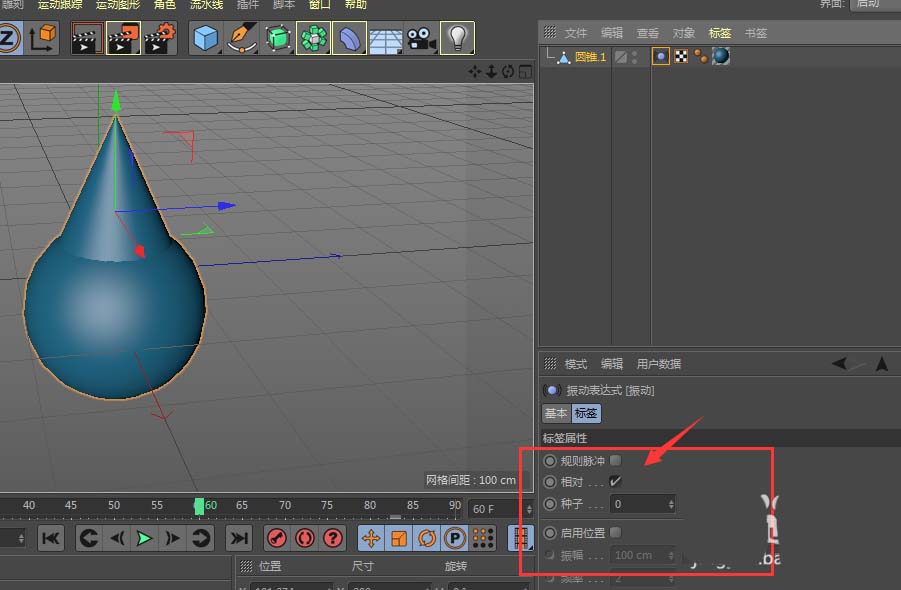Toggle the autokeying red circle icon
The height and width of the screenshot is (590, 901).
click(305, 538)
